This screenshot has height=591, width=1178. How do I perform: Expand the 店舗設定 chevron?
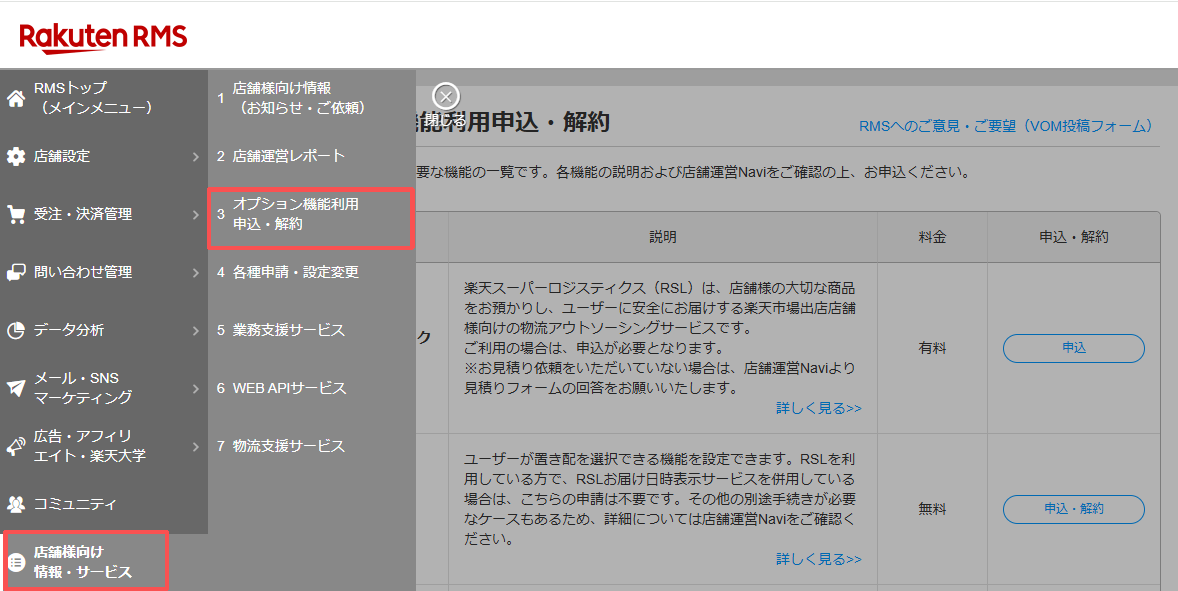195,156
